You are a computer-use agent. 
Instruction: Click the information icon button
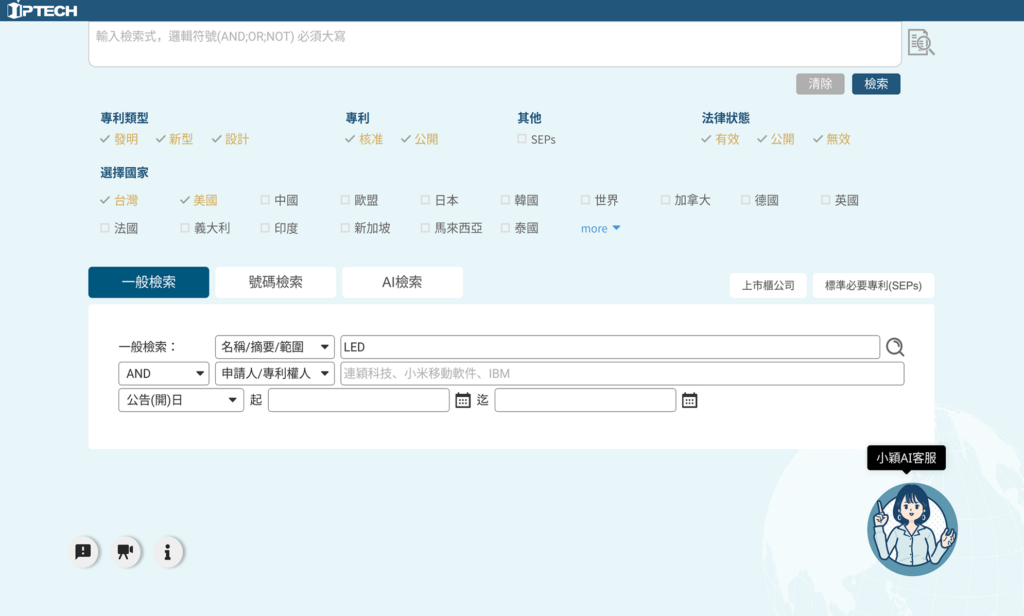[168, 551]
